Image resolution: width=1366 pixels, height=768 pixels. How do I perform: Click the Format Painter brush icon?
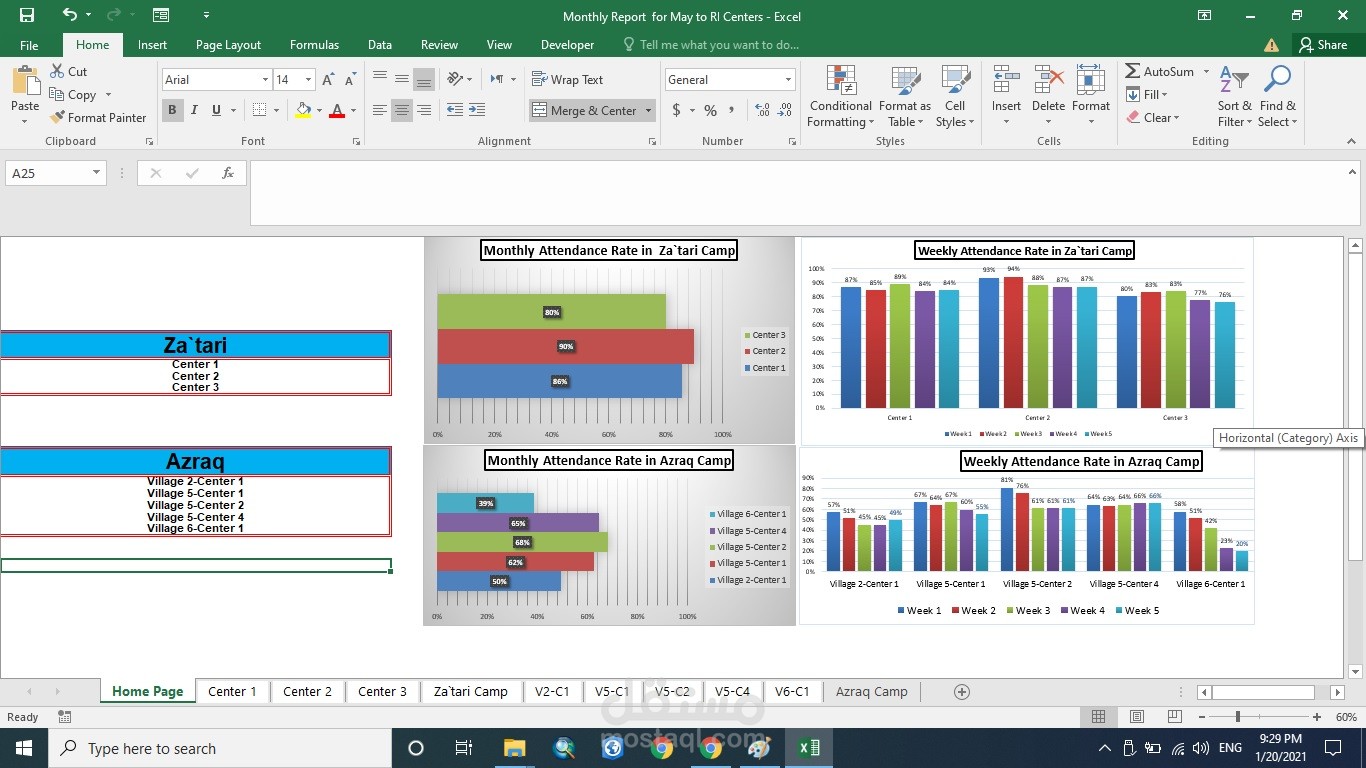pos(57,117)
